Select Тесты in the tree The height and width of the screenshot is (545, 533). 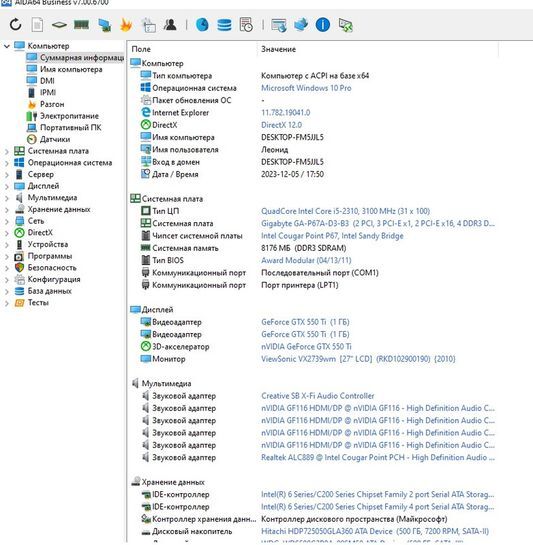pyautogui.click(x=38, y=303)
